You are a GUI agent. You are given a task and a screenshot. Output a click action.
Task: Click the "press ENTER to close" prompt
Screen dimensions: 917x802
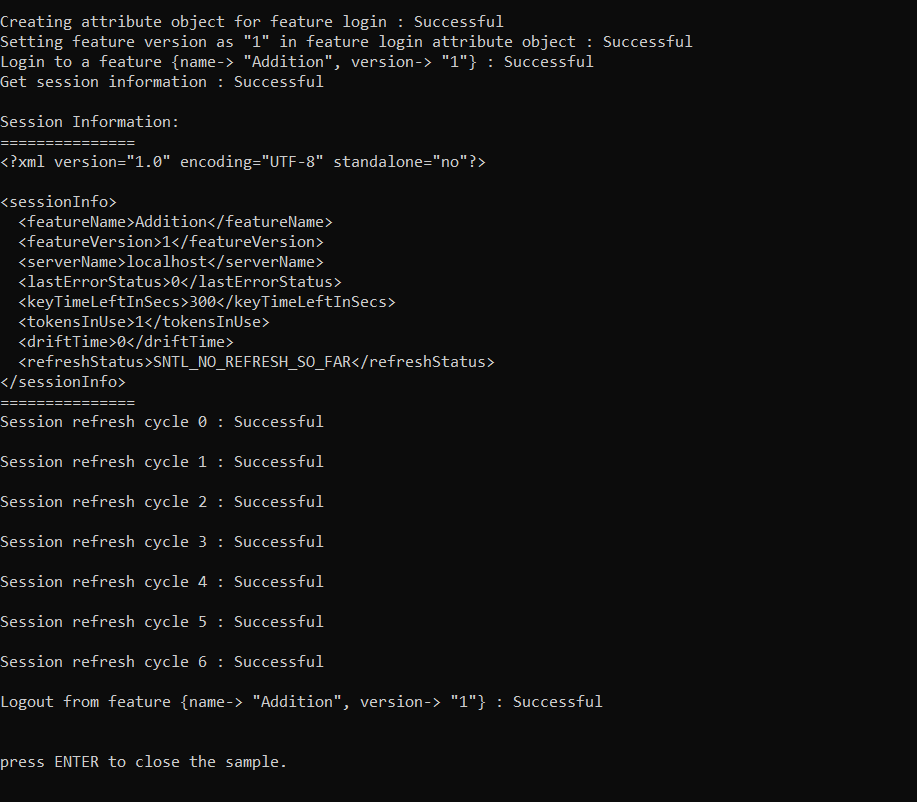coord(143,761)
